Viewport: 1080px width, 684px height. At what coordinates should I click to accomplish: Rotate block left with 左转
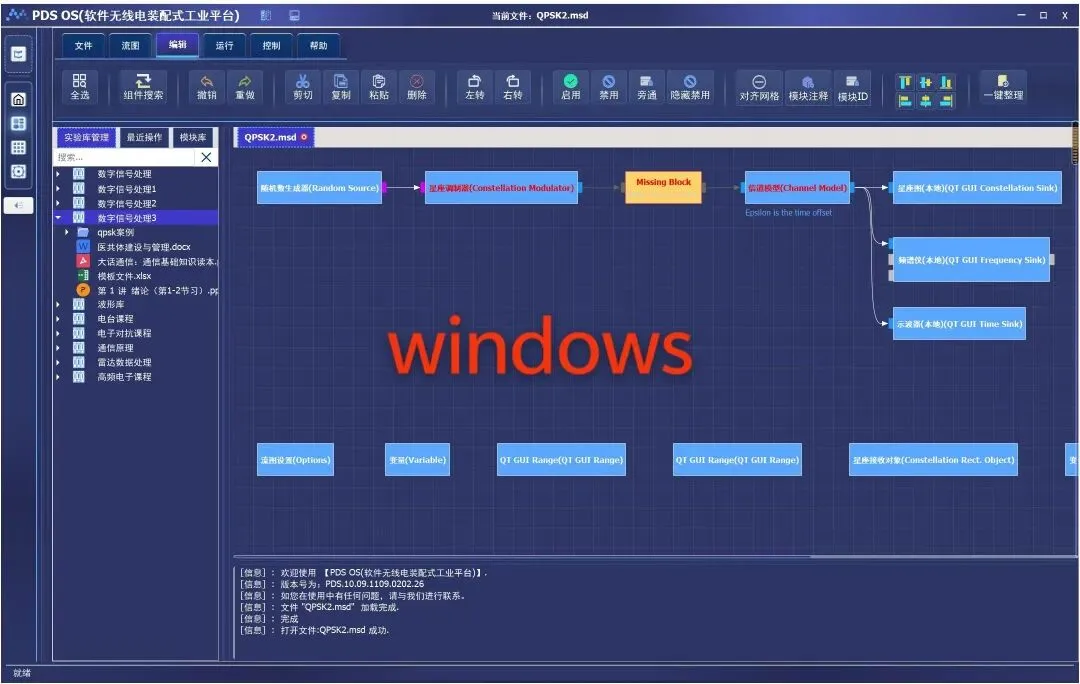(x=475, y=87)
